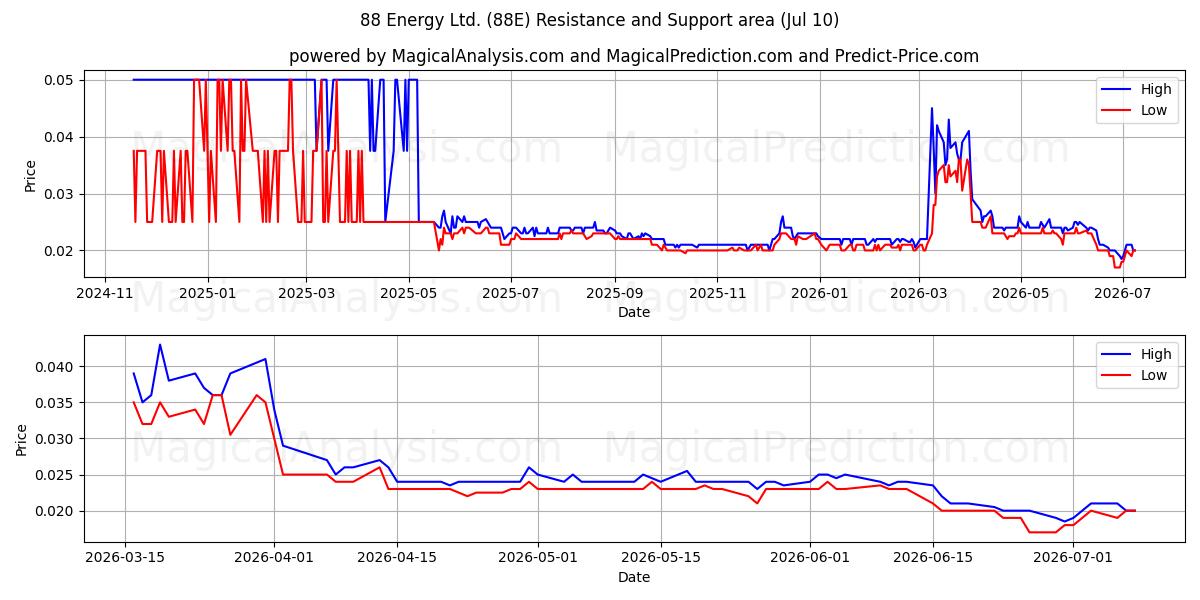Click the '0.04' y-axis label on the top chart
Viewport: 1200px width, 600px height.
tap(61, 137)
